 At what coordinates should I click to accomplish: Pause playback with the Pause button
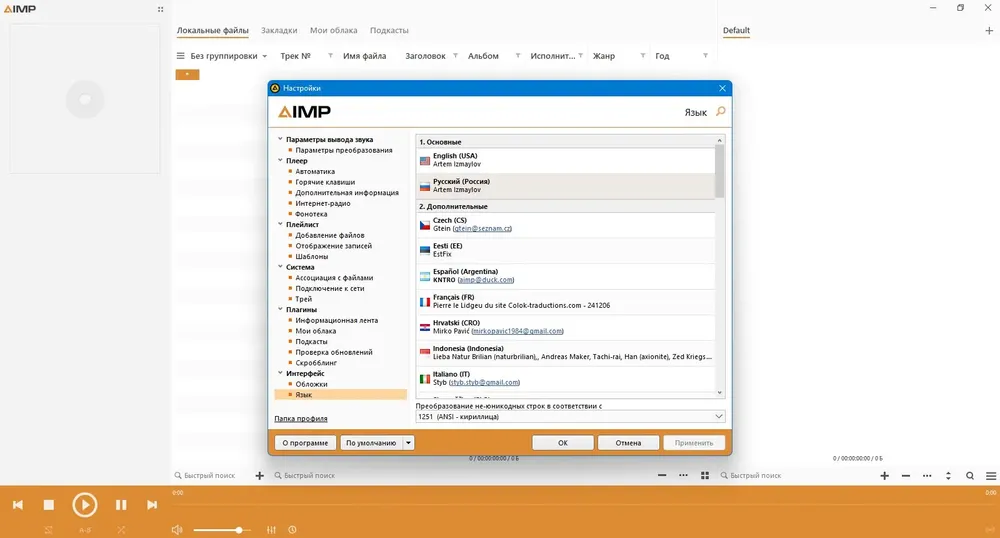(x=121, y=505)
